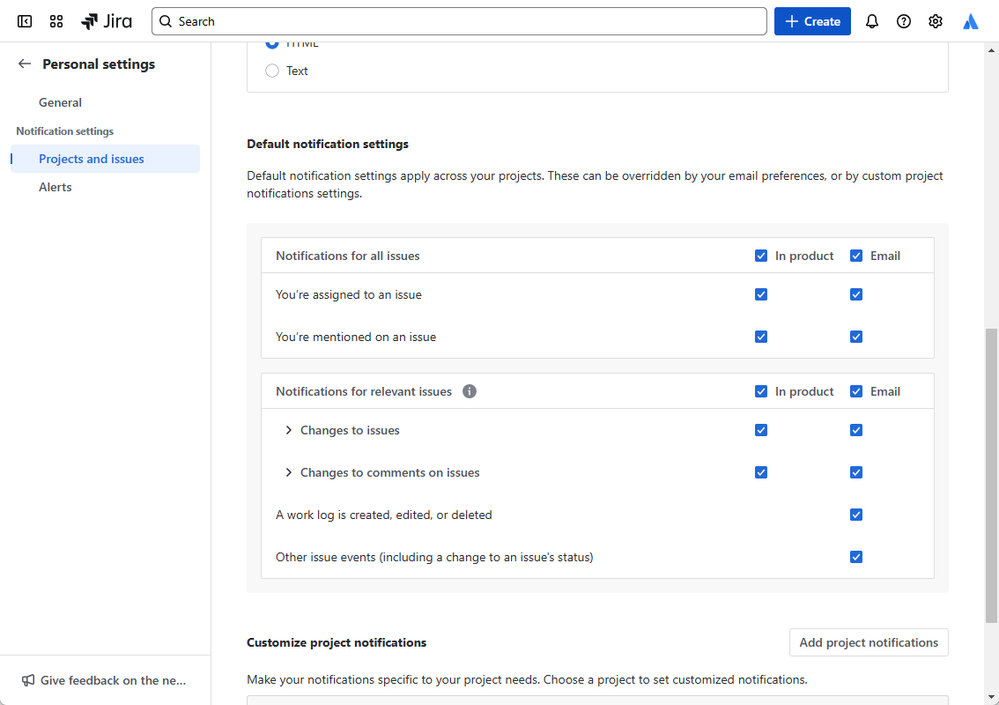The height and width of the screenshot is (705, 999).
Task: Click the info icon next to relevant issues
Action: tap(469, 392)
